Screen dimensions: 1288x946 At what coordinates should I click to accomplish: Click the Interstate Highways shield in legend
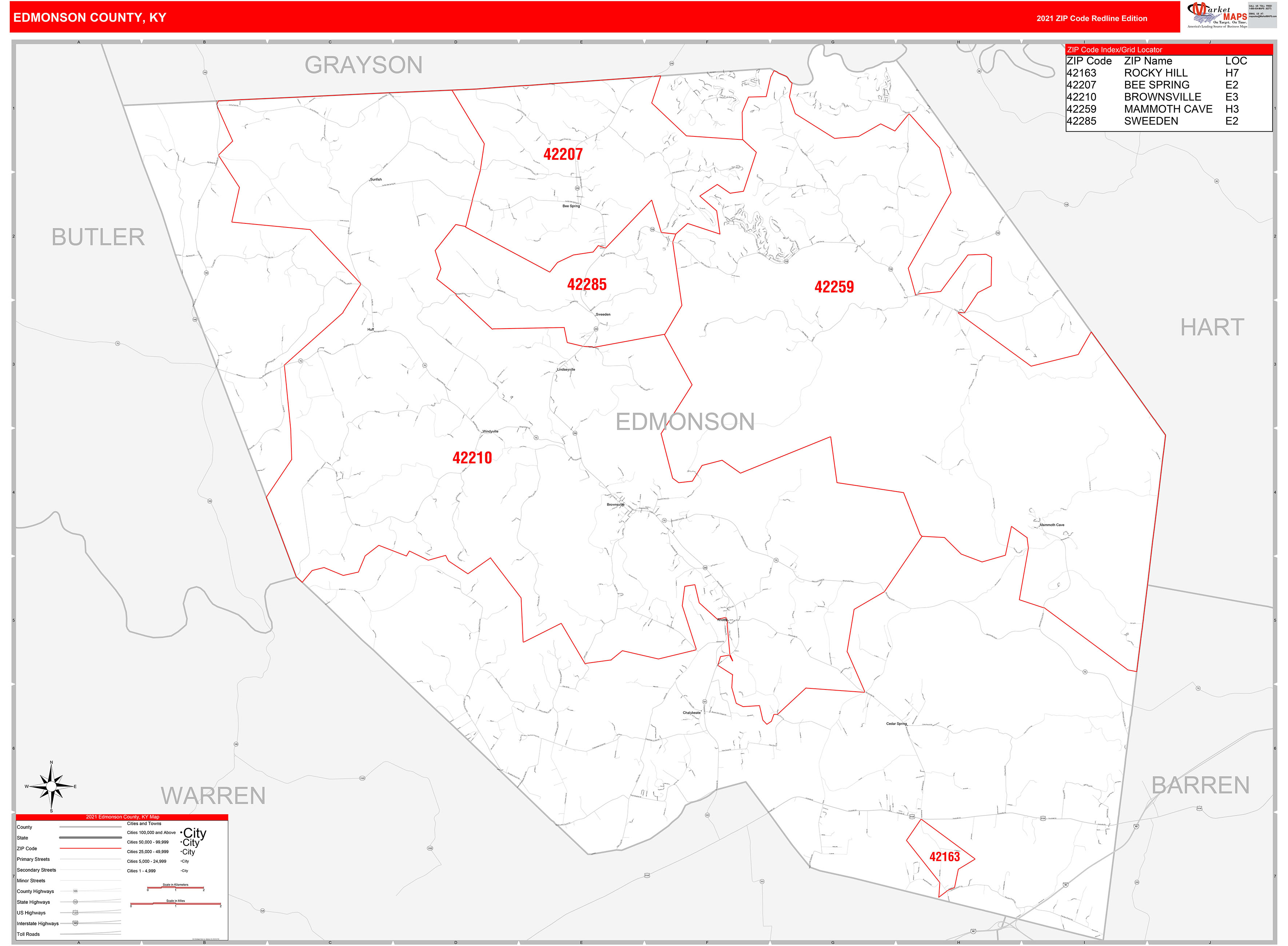[75, 923]
